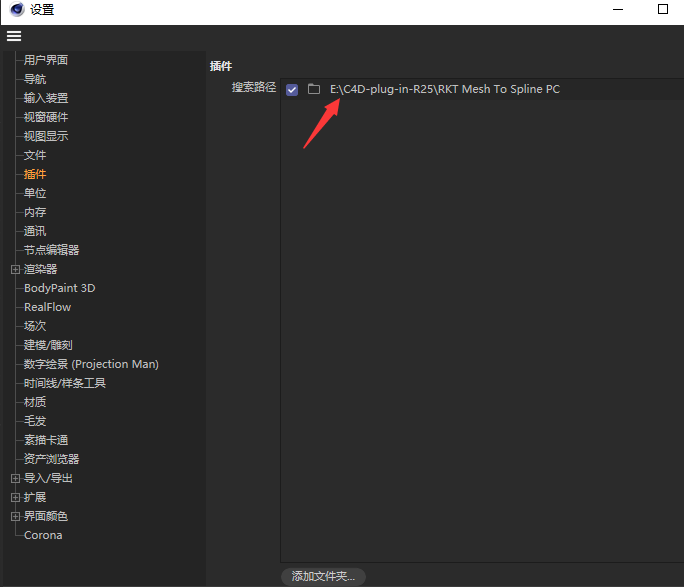684x587 pixels.
Task: Click the 插件 panel heading
Action: click(221, 66)
